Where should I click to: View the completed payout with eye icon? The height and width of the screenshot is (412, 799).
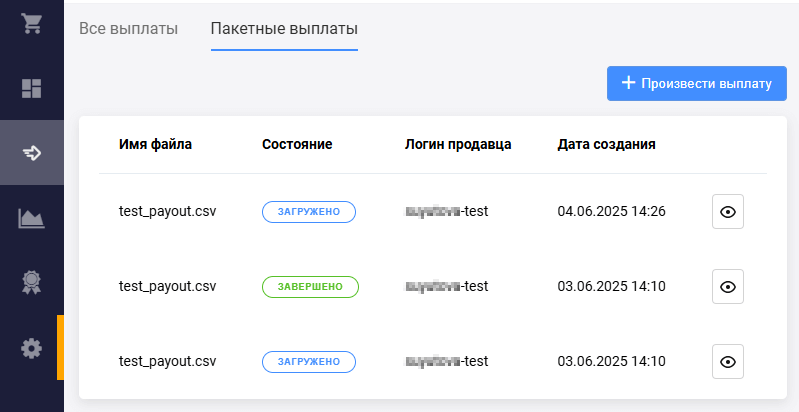pos(727,287)
